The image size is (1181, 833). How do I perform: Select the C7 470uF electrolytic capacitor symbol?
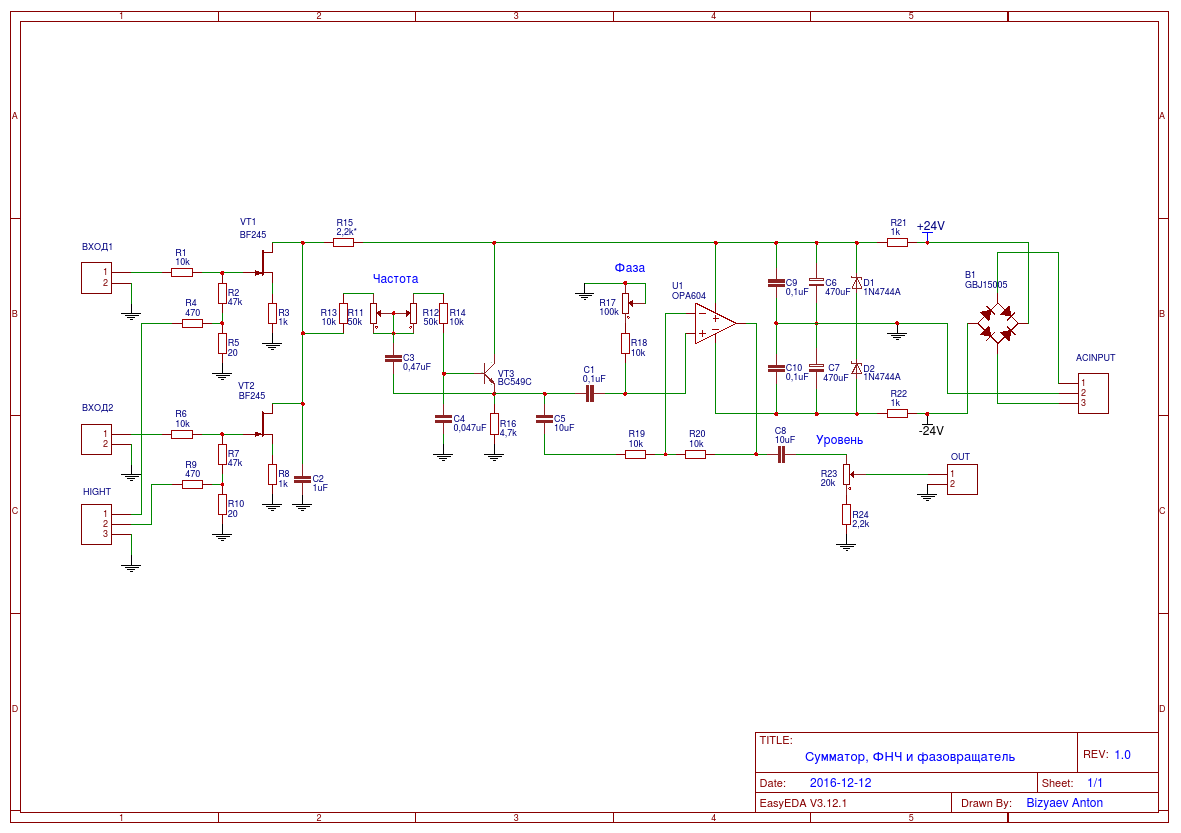[816, 368]
